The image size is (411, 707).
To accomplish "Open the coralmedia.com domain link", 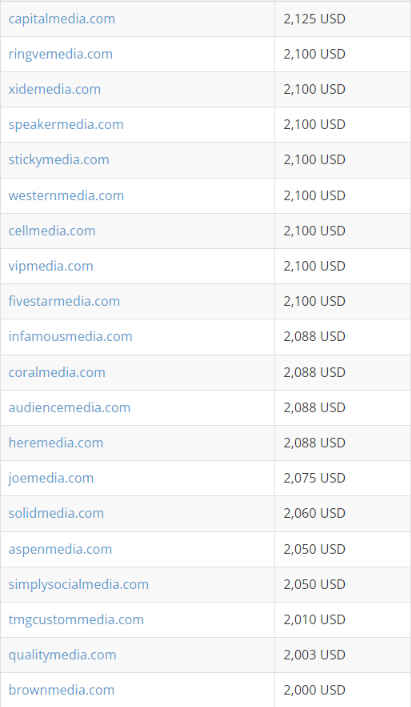I will point(57,372).
